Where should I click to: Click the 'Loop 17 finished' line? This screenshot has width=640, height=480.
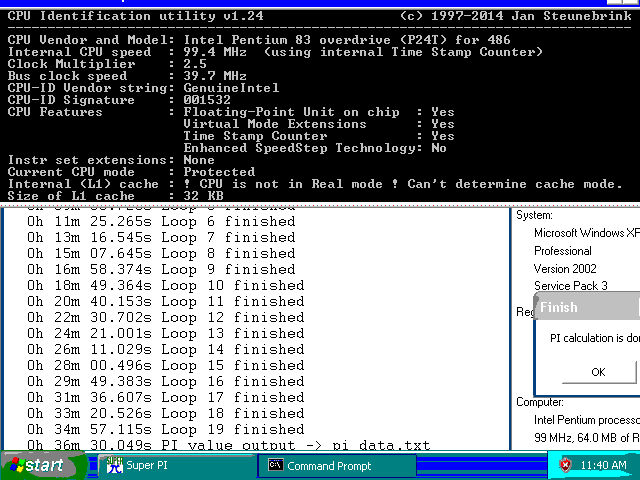pyautogui.click(x=166, y=397)
